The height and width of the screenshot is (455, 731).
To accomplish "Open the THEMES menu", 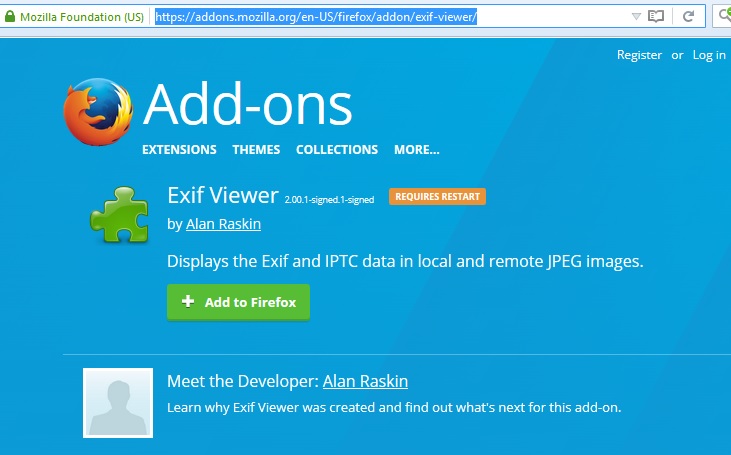I will click(256, 150).
